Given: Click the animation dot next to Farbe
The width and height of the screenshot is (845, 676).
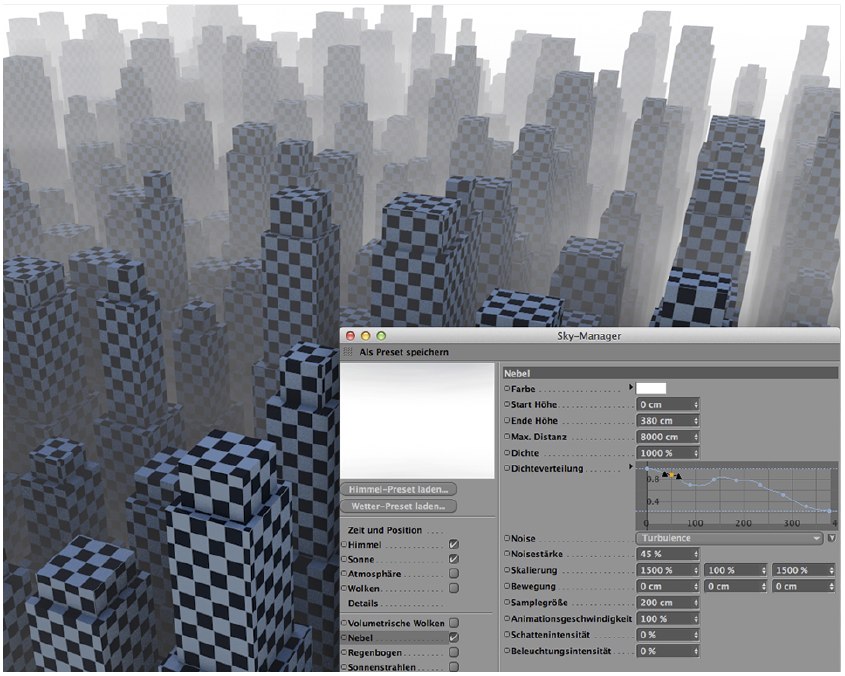Looking at the screenshot, I should click(507, 387).
